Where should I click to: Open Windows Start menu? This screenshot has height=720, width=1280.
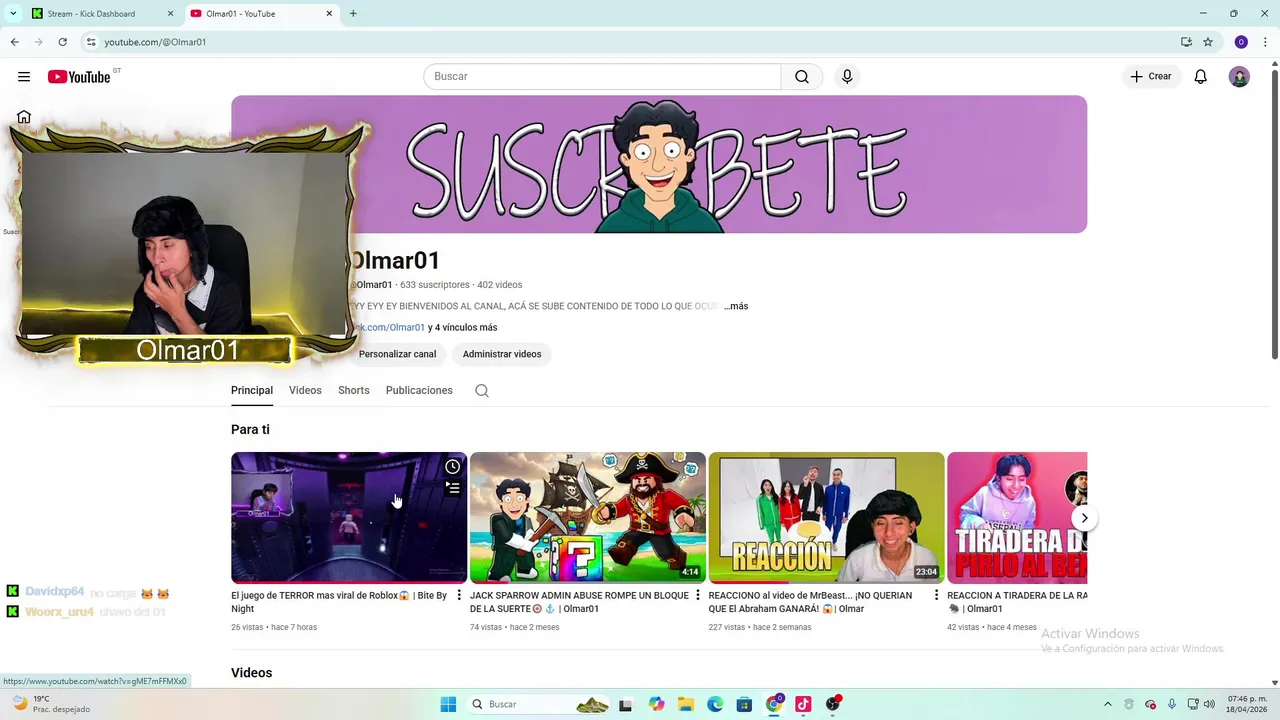(x=448, y=704)
